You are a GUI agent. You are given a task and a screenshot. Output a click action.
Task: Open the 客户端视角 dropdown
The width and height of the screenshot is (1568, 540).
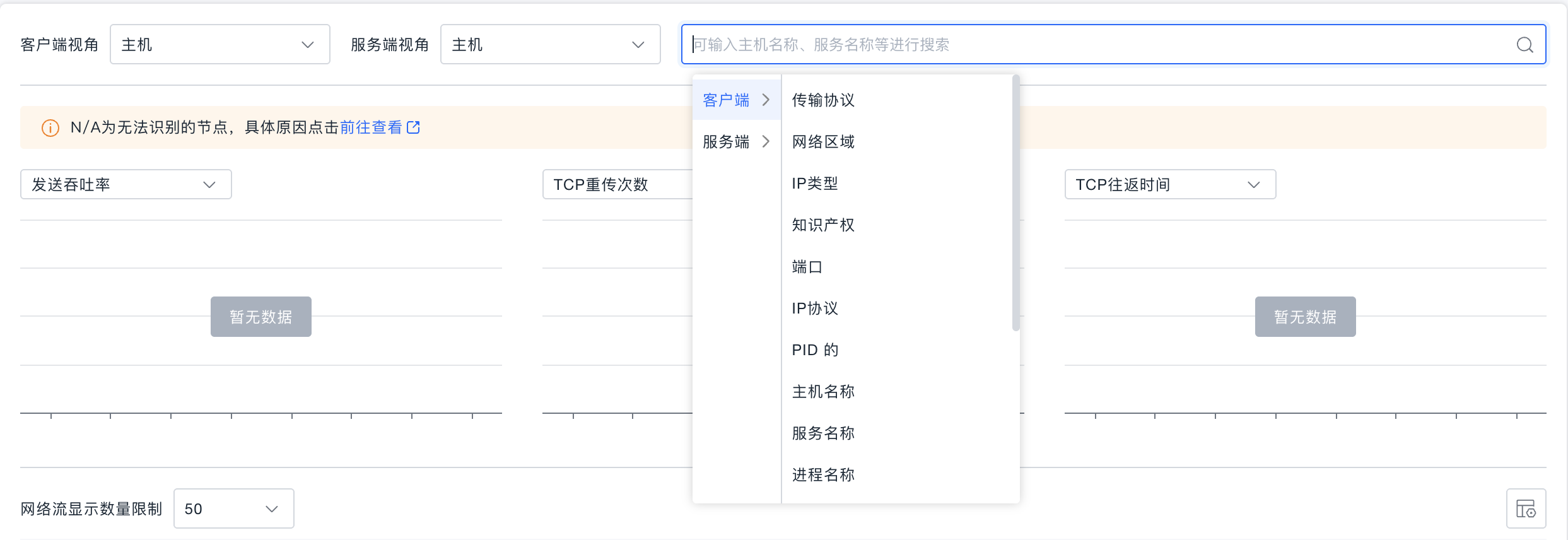(219, 45)
